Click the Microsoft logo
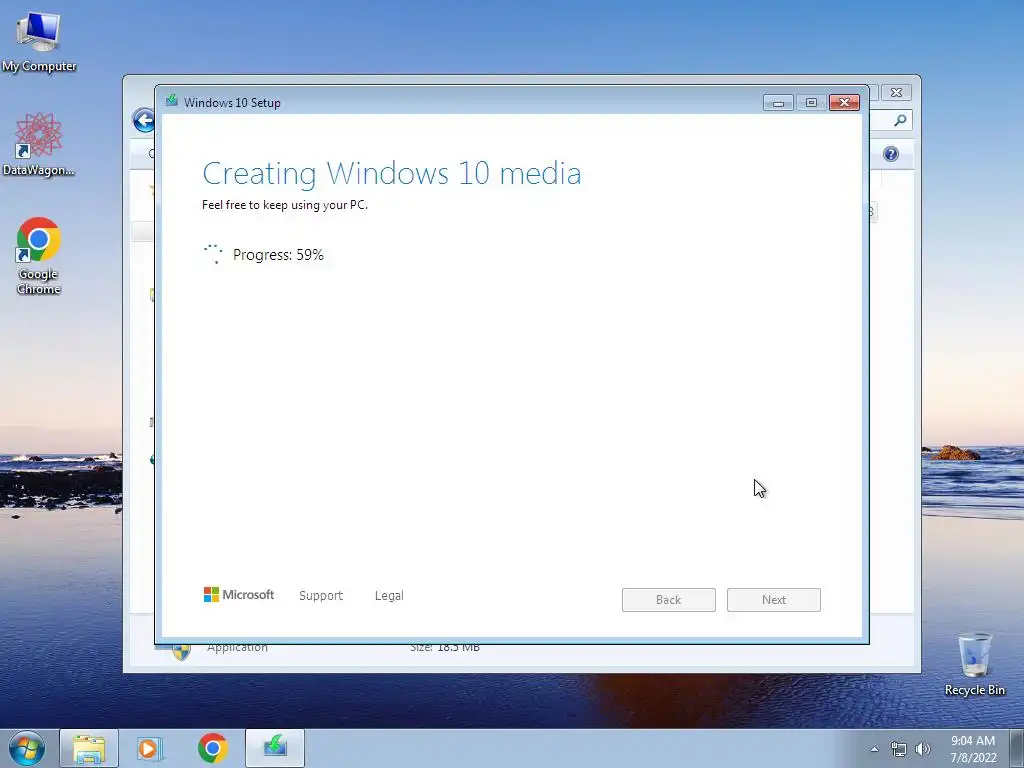1024x768 pixels. coord(239,594)
